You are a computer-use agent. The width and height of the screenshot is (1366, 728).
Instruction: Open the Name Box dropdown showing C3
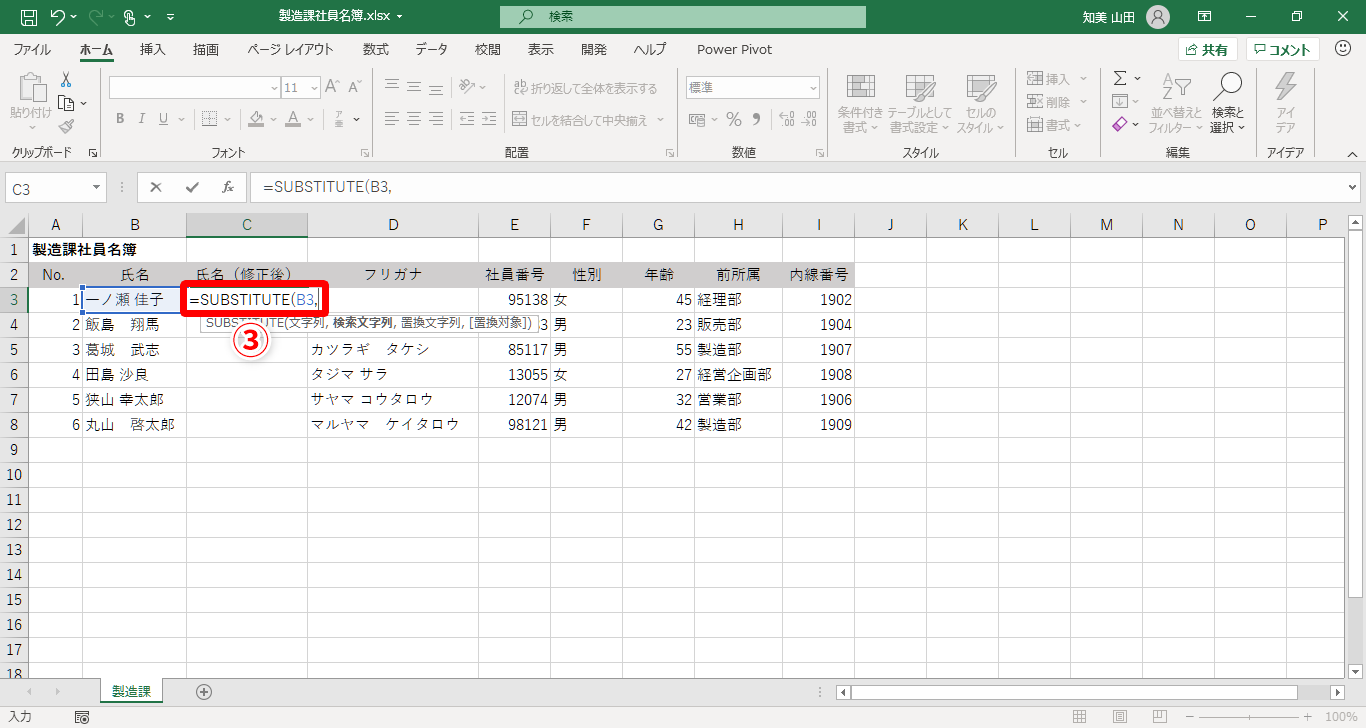click(x=97, y=188)
